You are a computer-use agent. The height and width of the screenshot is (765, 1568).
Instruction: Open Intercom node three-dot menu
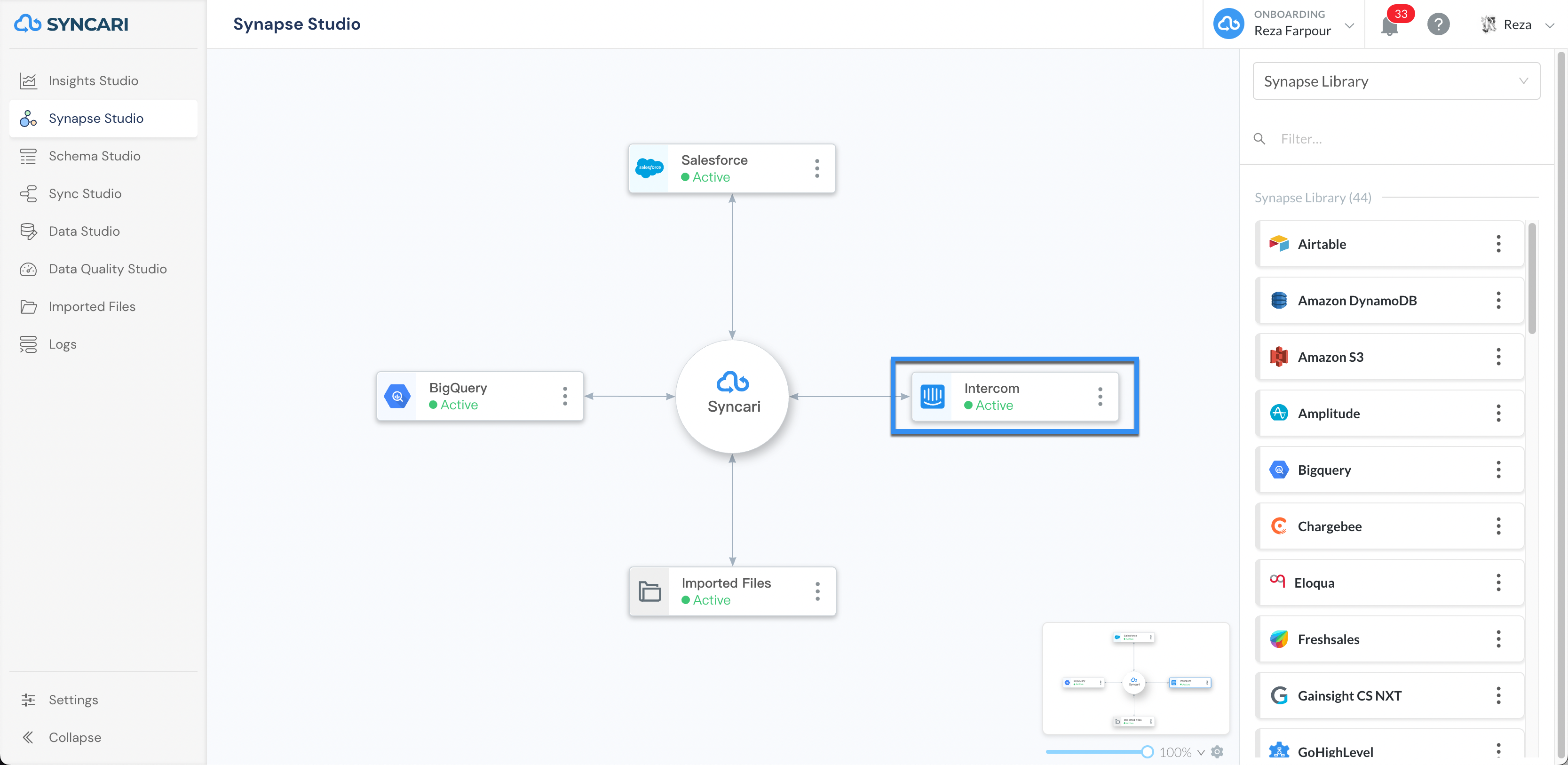[1100, 397]
